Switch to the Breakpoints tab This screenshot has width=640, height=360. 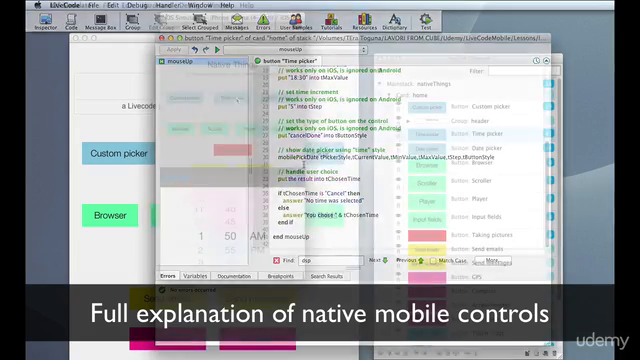(280, 276)
